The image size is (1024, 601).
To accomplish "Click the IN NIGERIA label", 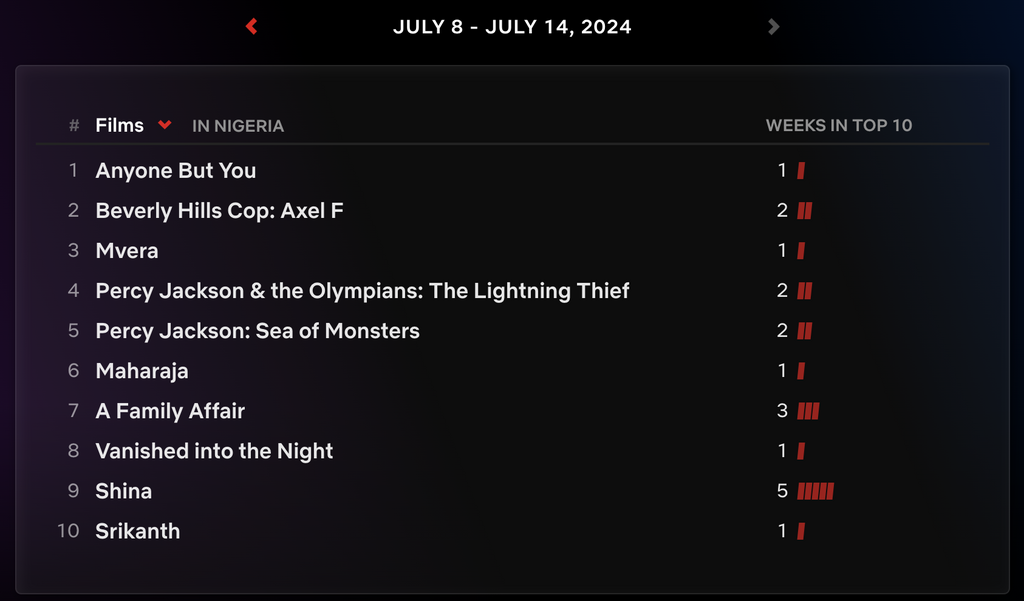I will tap(239, 126).
